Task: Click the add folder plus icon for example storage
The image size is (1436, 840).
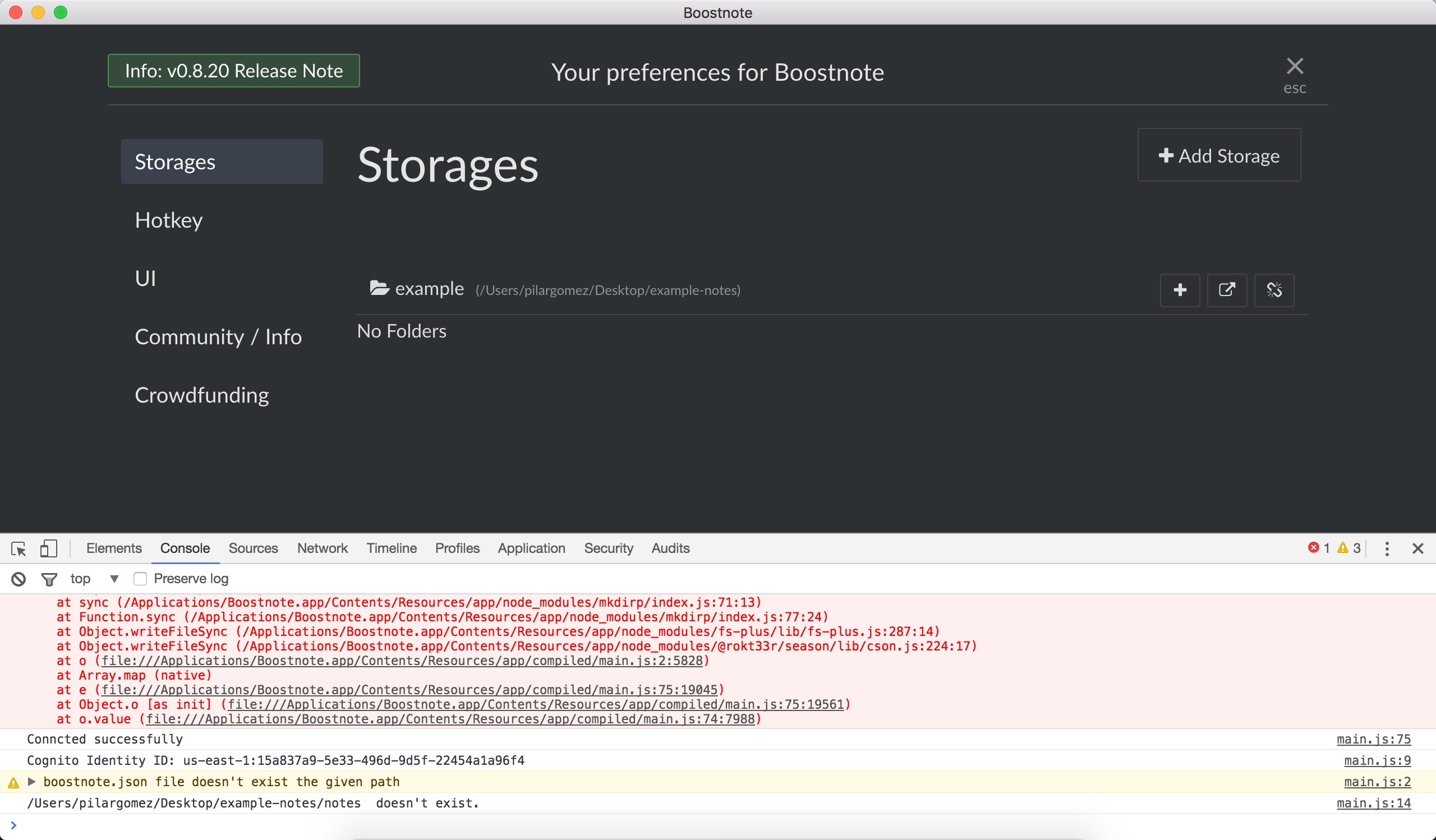Action: pyautogui.click(x=1180, y=290)
